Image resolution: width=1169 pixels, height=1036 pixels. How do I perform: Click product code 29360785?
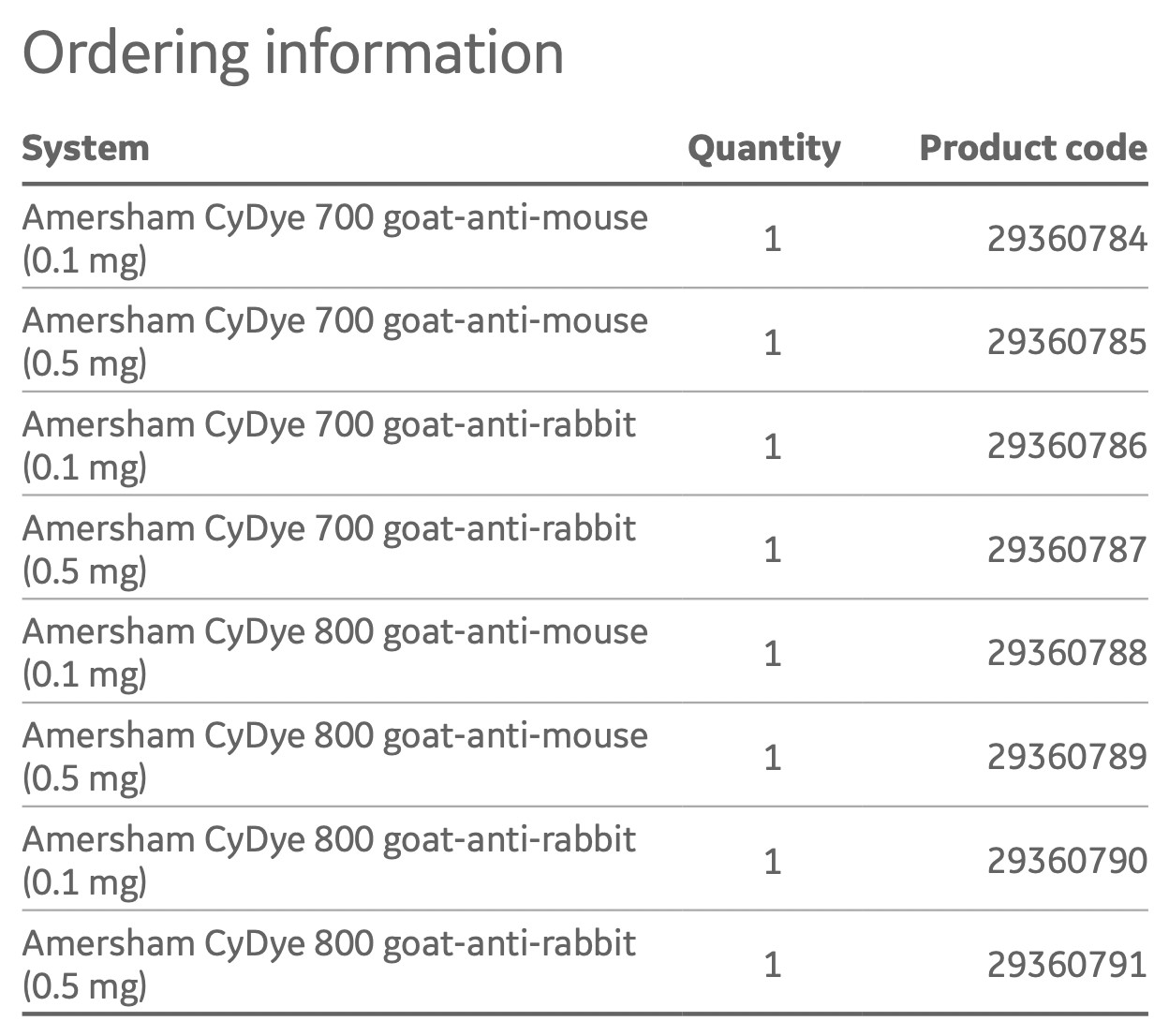point(1067,342)
